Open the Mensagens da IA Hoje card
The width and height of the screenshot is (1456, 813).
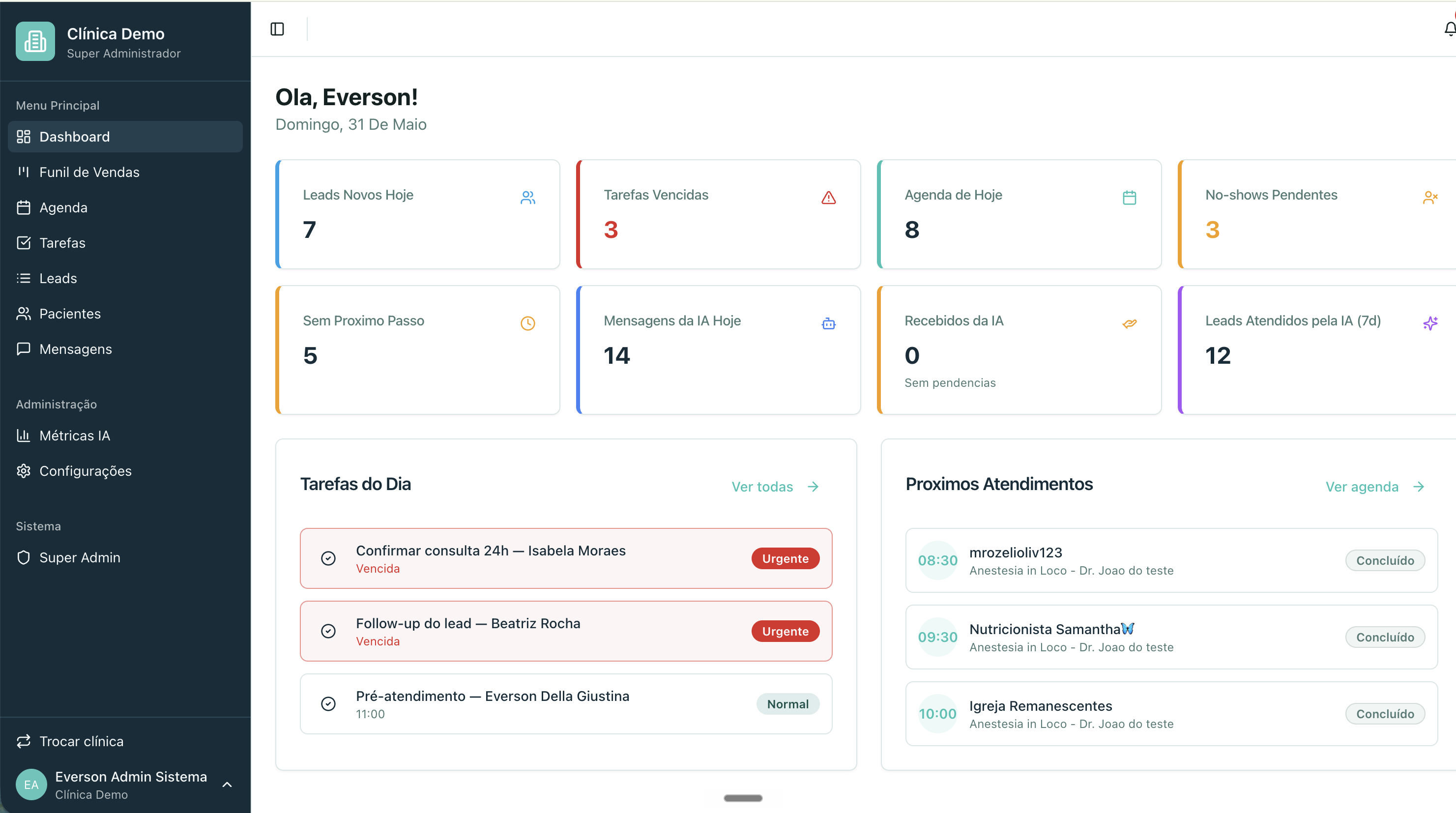point(718,349)
